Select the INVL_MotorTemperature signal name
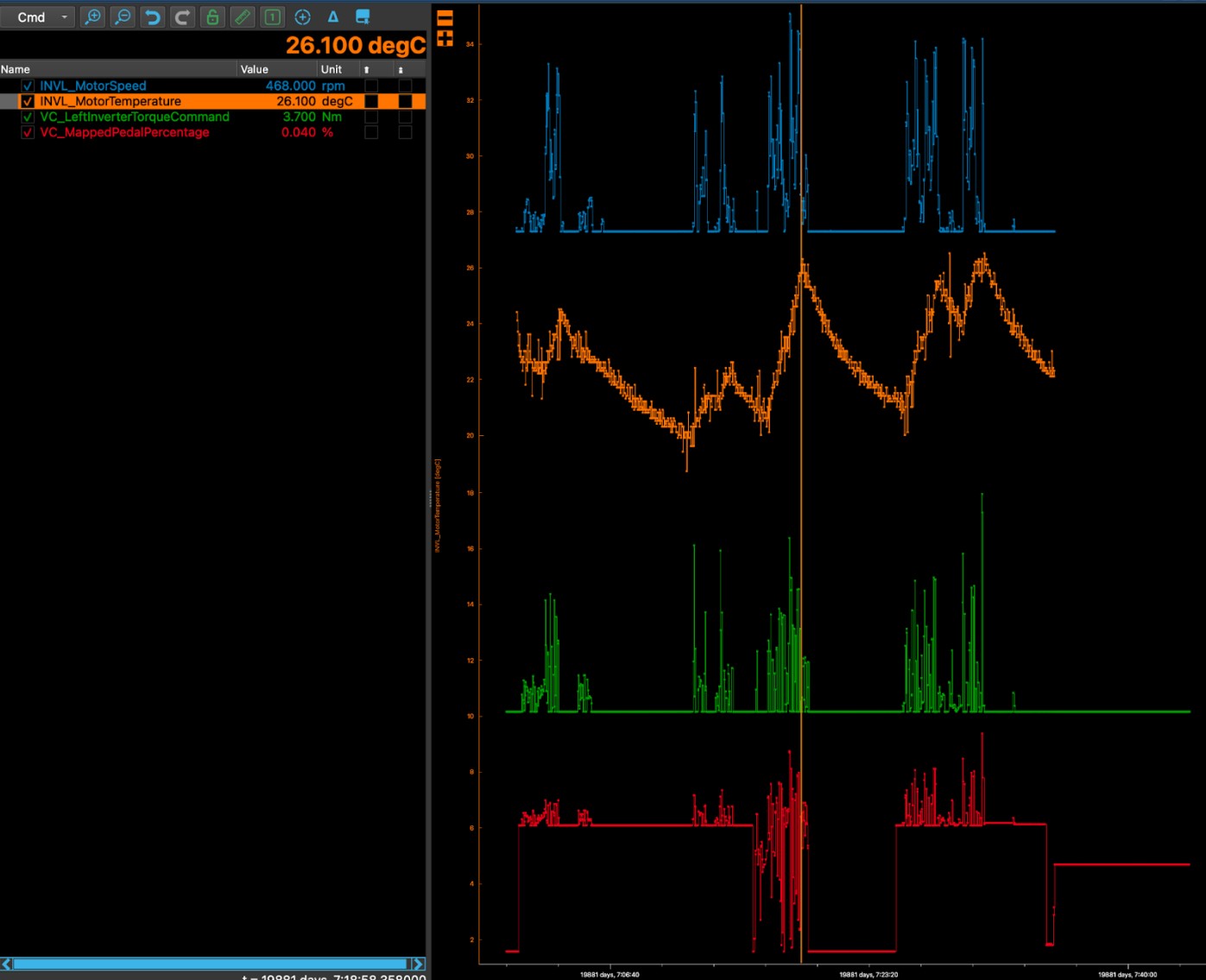 pos(110,101)
